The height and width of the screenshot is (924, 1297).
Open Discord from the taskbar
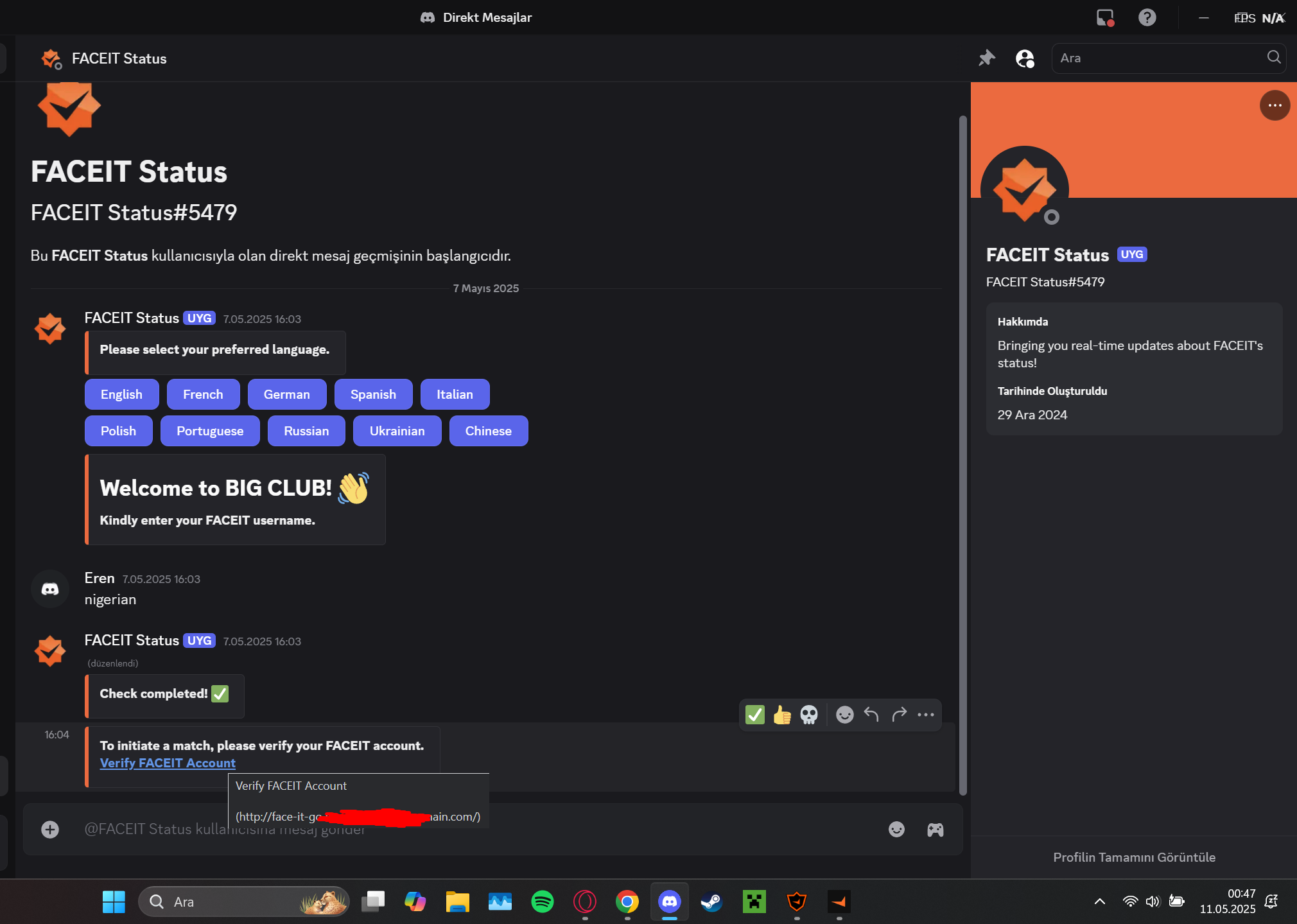669,902
